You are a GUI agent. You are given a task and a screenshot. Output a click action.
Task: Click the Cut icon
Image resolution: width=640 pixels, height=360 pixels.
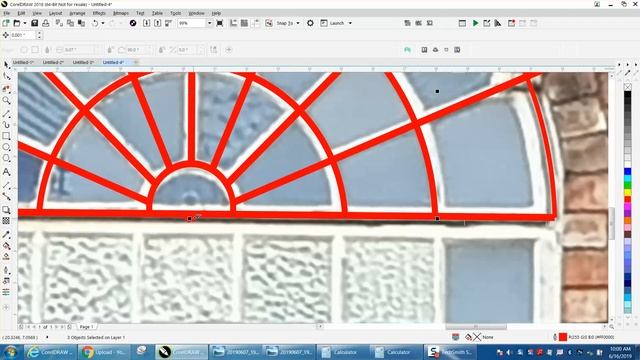pyautogui.click(x=59, y=23)
